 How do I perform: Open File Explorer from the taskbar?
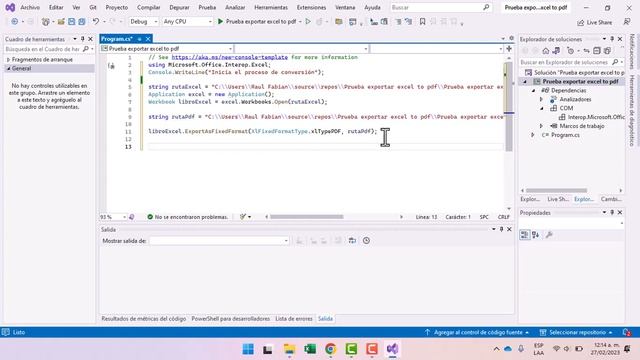pos(289,349)
